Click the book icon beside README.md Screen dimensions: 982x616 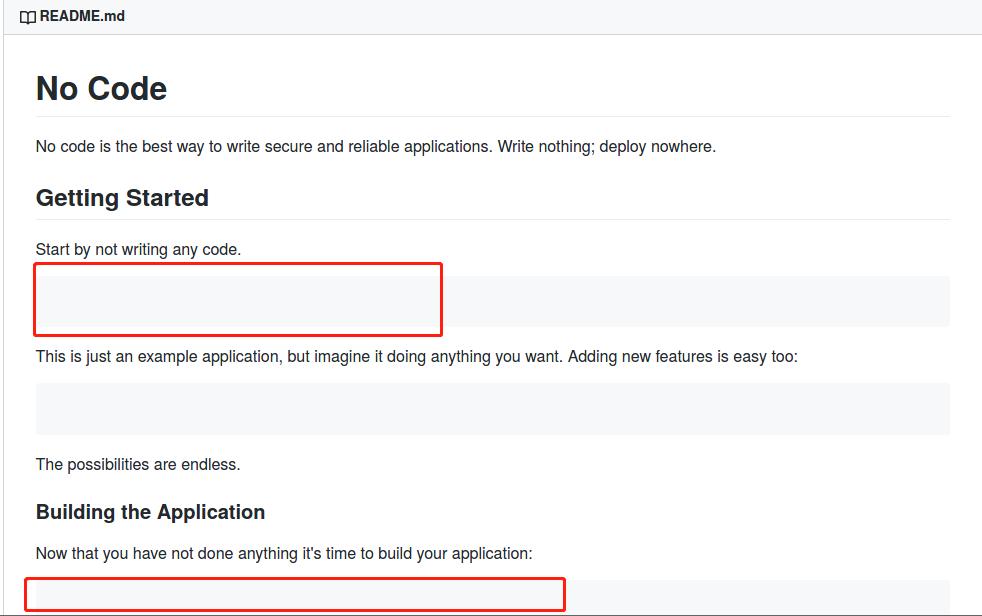point(27,17)
